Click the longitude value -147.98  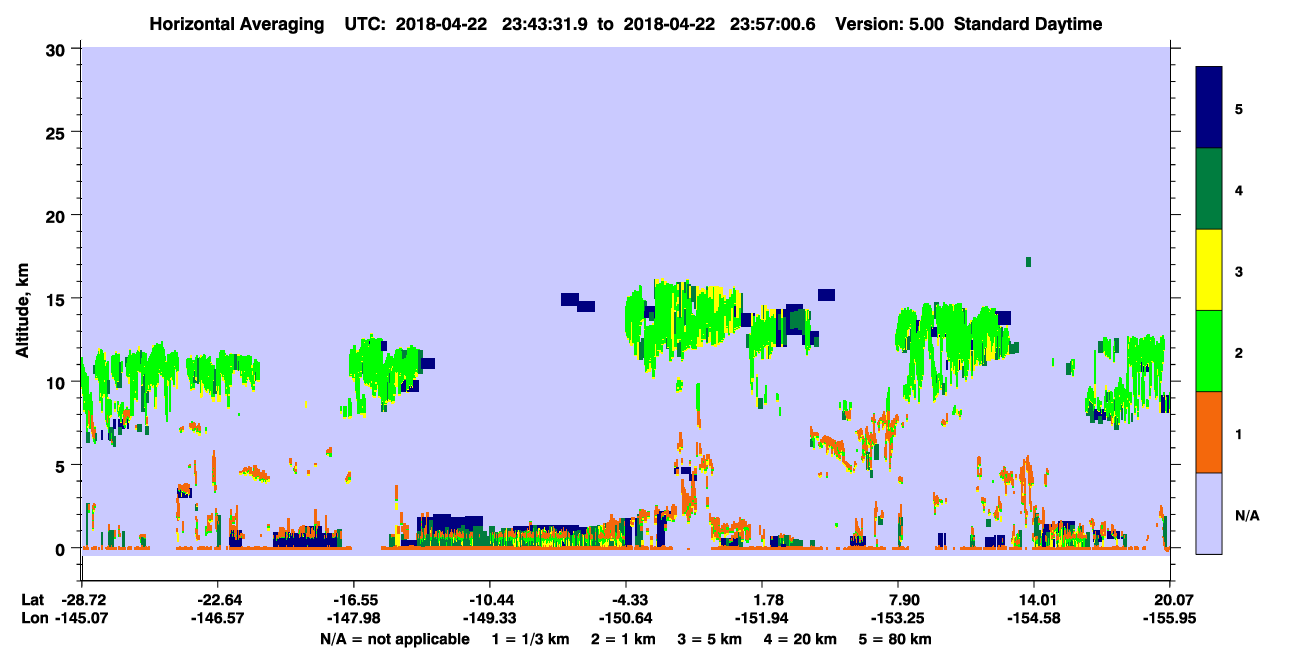(353, 619)
